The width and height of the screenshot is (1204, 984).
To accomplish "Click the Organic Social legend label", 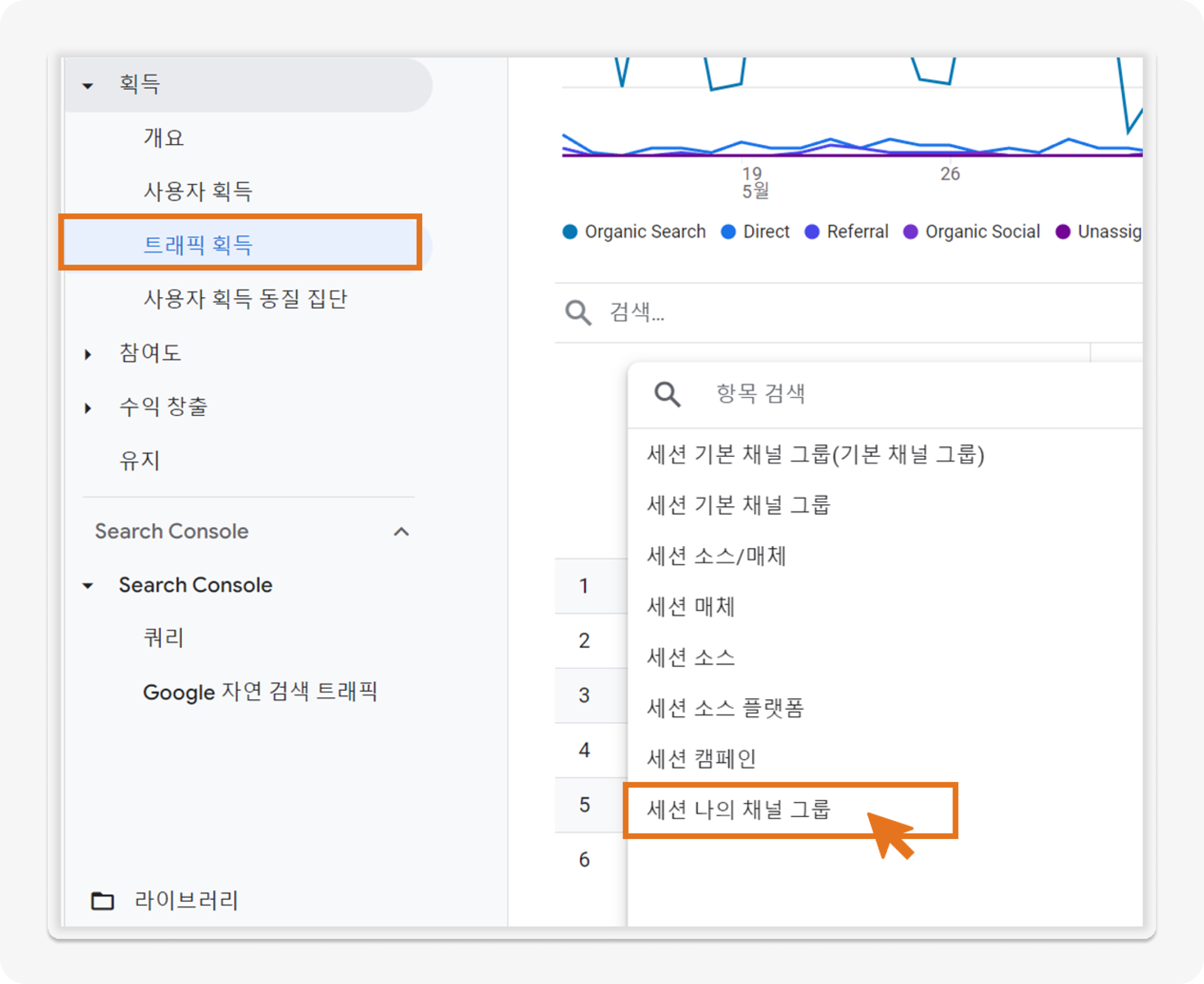I will (983, 232).
